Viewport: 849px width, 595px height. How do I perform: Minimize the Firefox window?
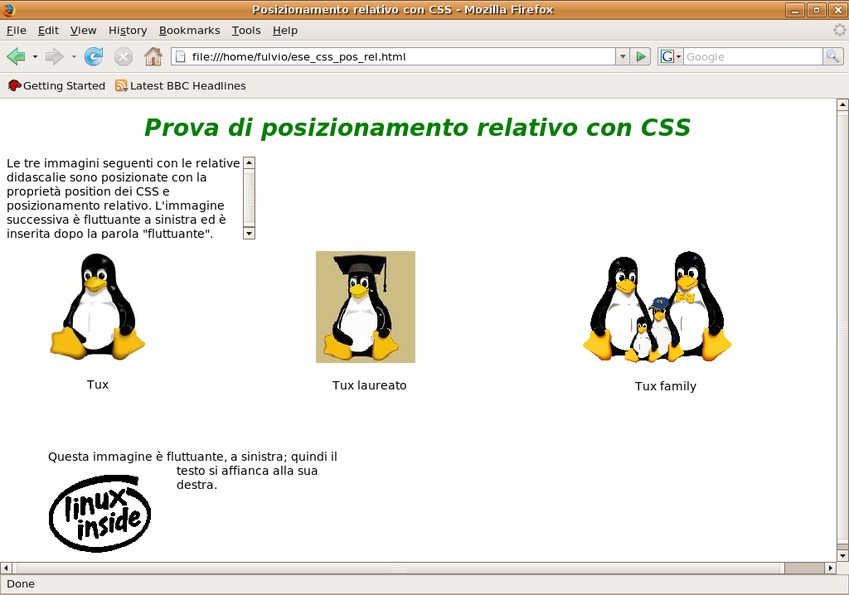pos(795,10)
